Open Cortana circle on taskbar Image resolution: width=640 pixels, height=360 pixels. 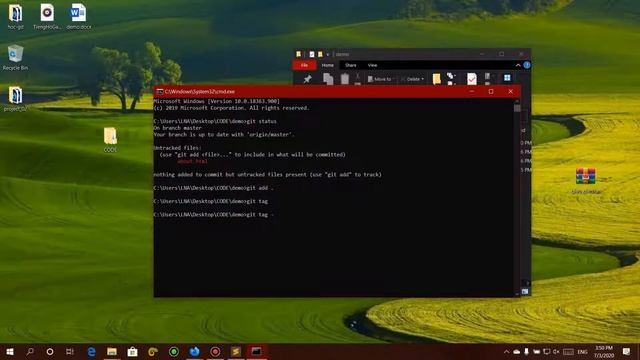(50, 351)
